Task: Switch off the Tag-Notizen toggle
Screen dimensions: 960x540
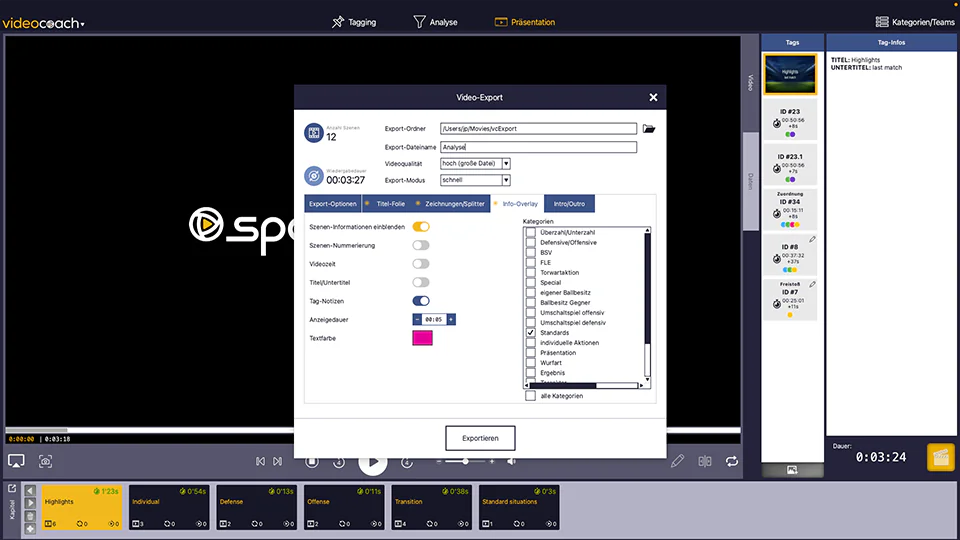Action: [x=421, y=301]
